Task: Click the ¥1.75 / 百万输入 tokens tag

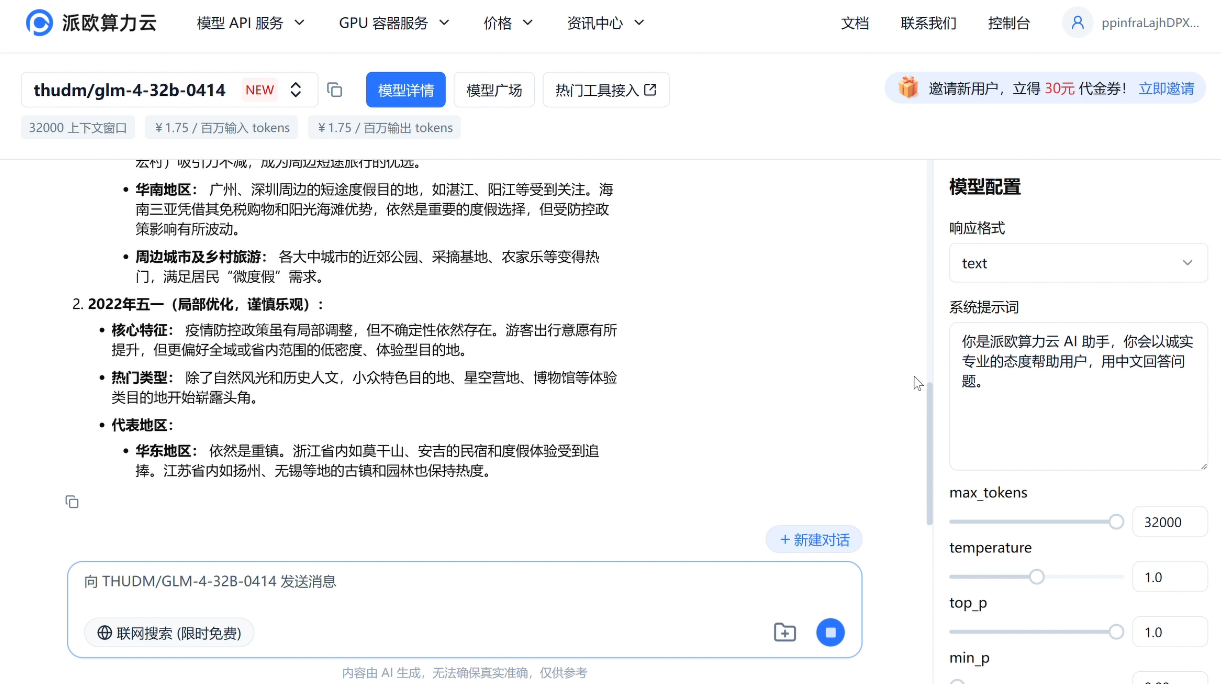Action: coord(222,128)
